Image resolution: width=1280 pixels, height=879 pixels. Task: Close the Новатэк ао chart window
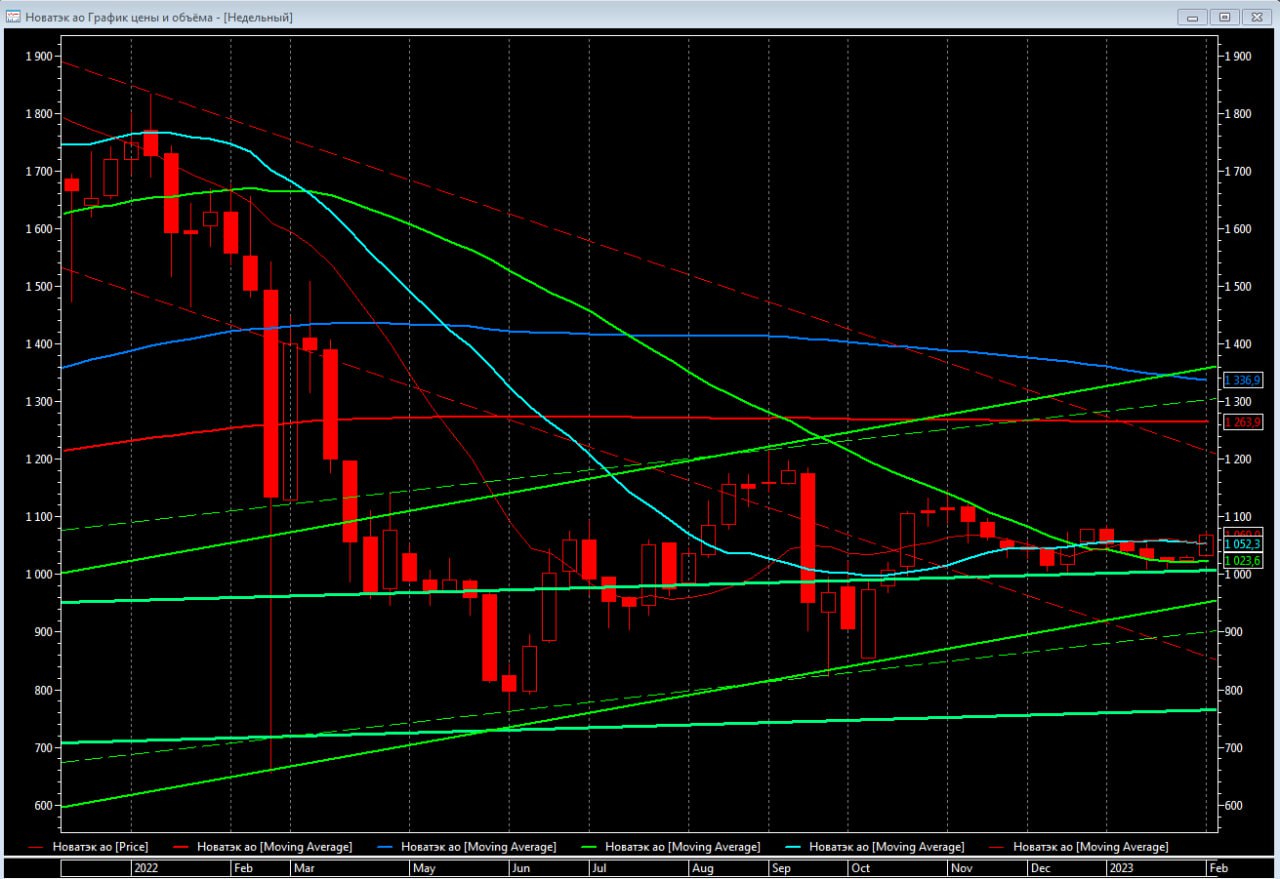tap(1254, 17)
